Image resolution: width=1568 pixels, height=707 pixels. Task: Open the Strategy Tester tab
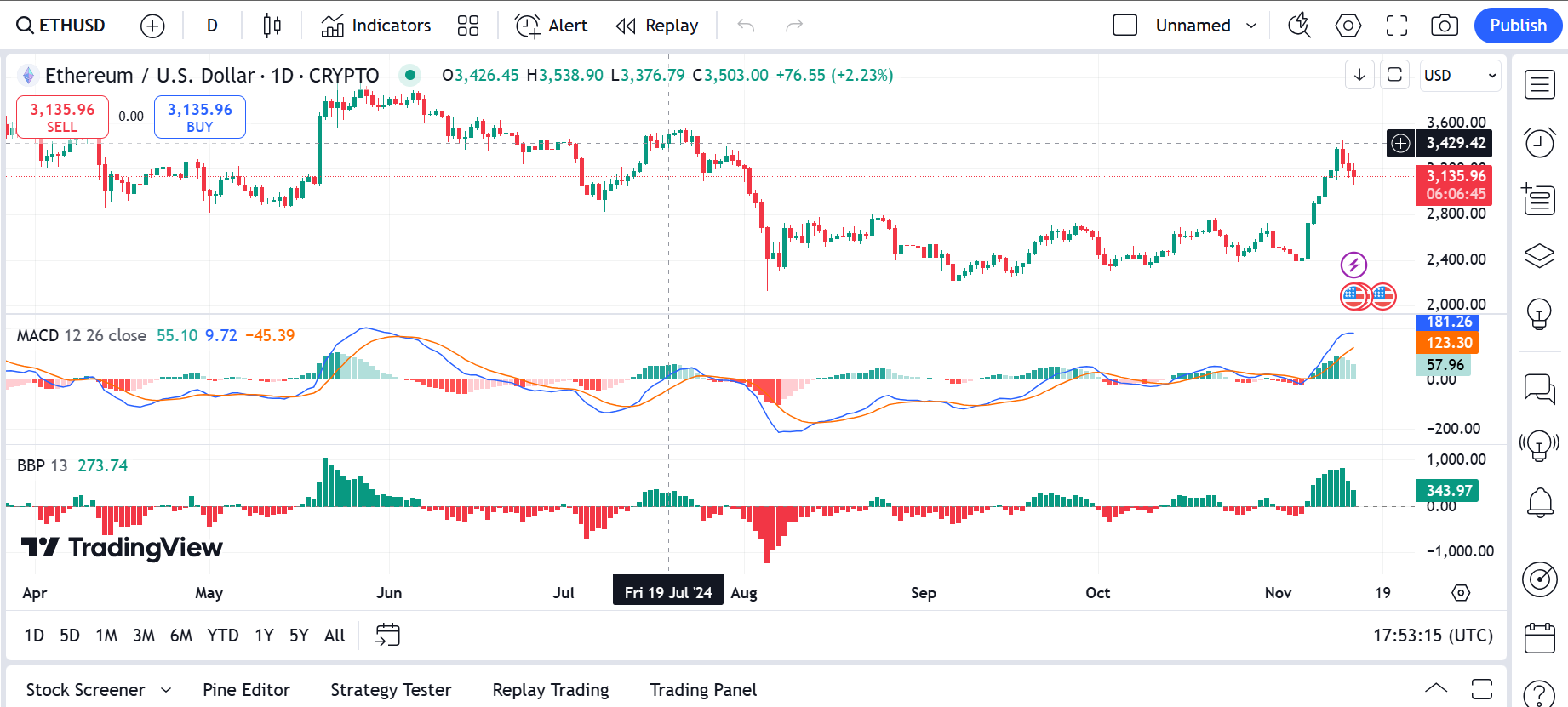coord(391,690)
